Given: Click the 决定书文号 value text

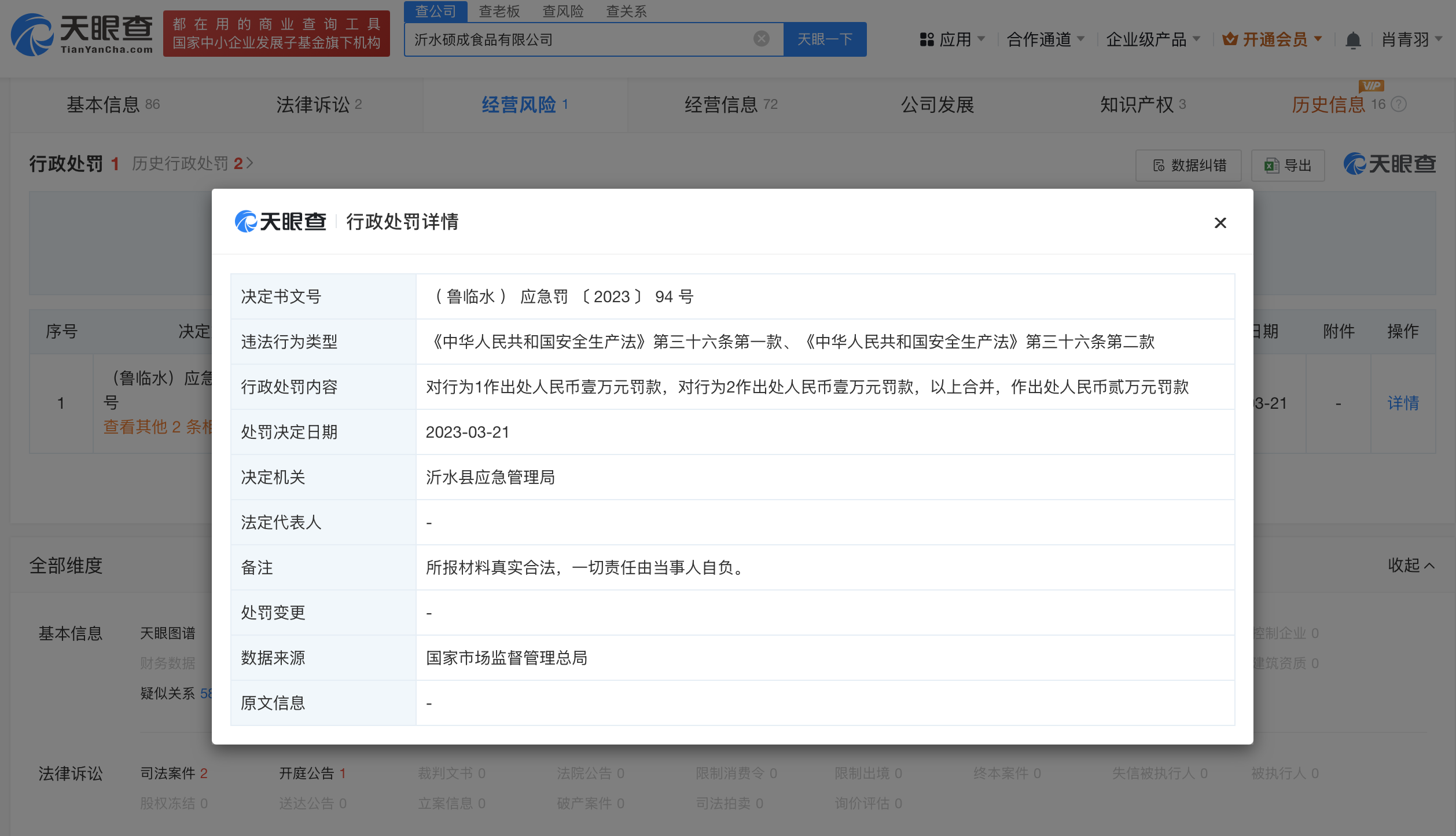Looking at the screenshot, I should tap(559, 297).
